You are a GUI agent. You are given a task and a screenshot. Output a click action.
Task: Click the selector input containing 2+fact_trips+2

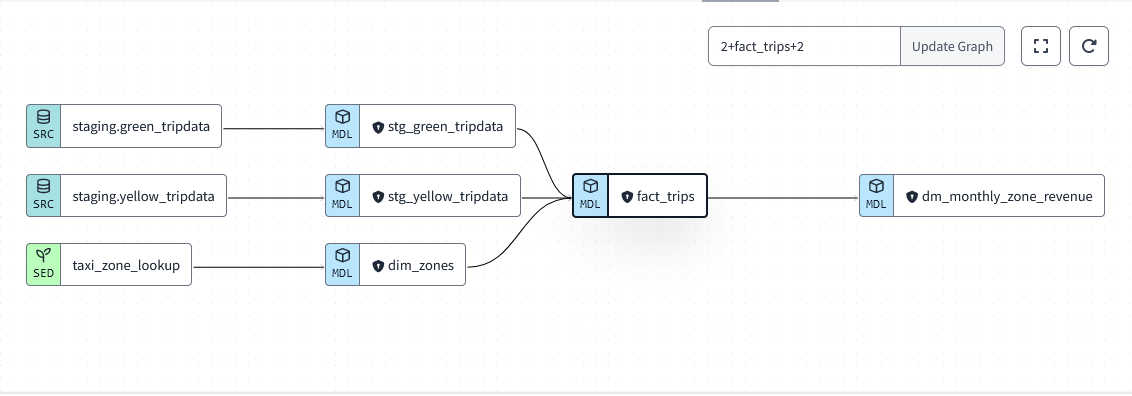pyautogui.click(x=804, y=46)
